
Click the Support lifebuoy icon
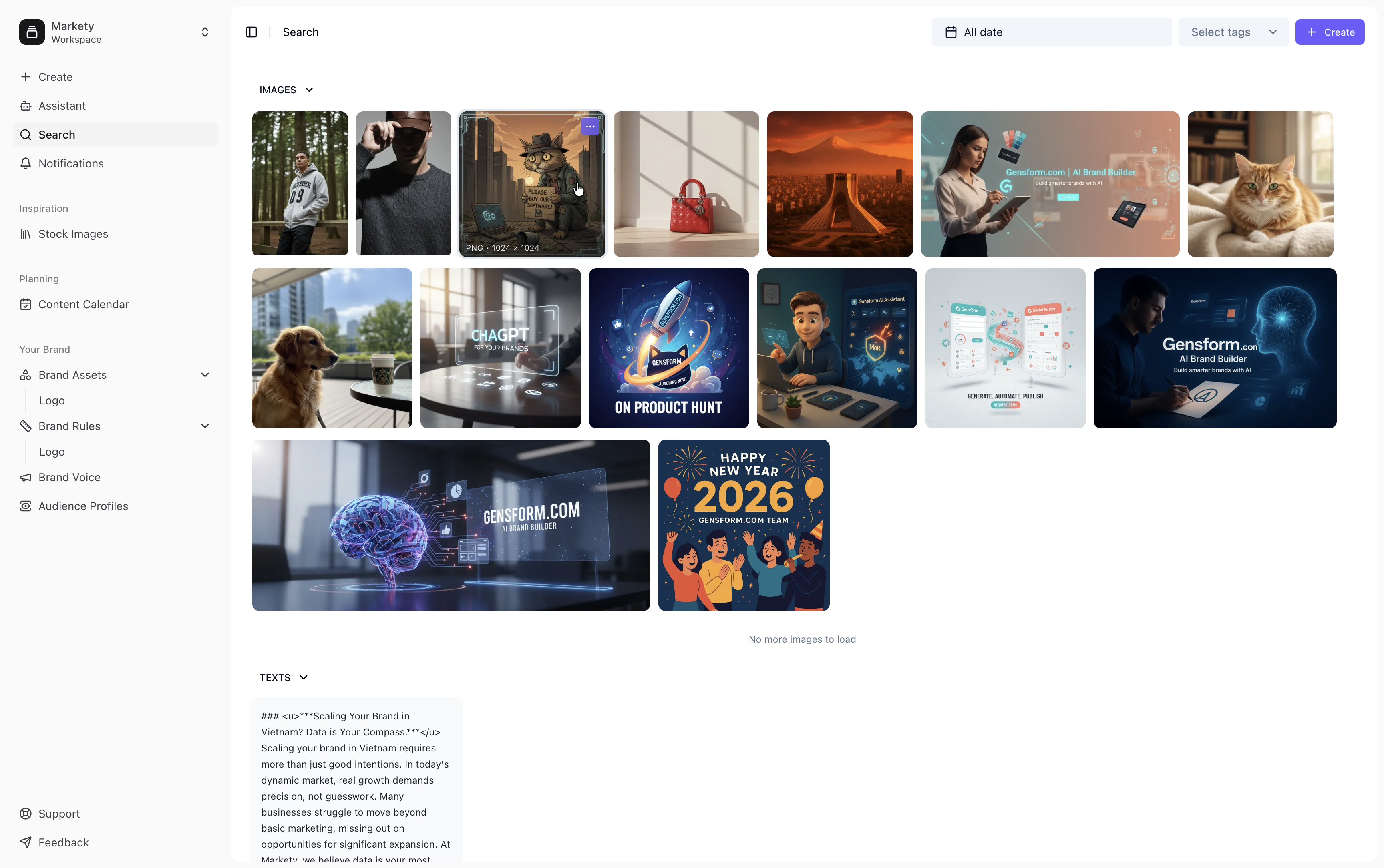click(x=25, y=814)
